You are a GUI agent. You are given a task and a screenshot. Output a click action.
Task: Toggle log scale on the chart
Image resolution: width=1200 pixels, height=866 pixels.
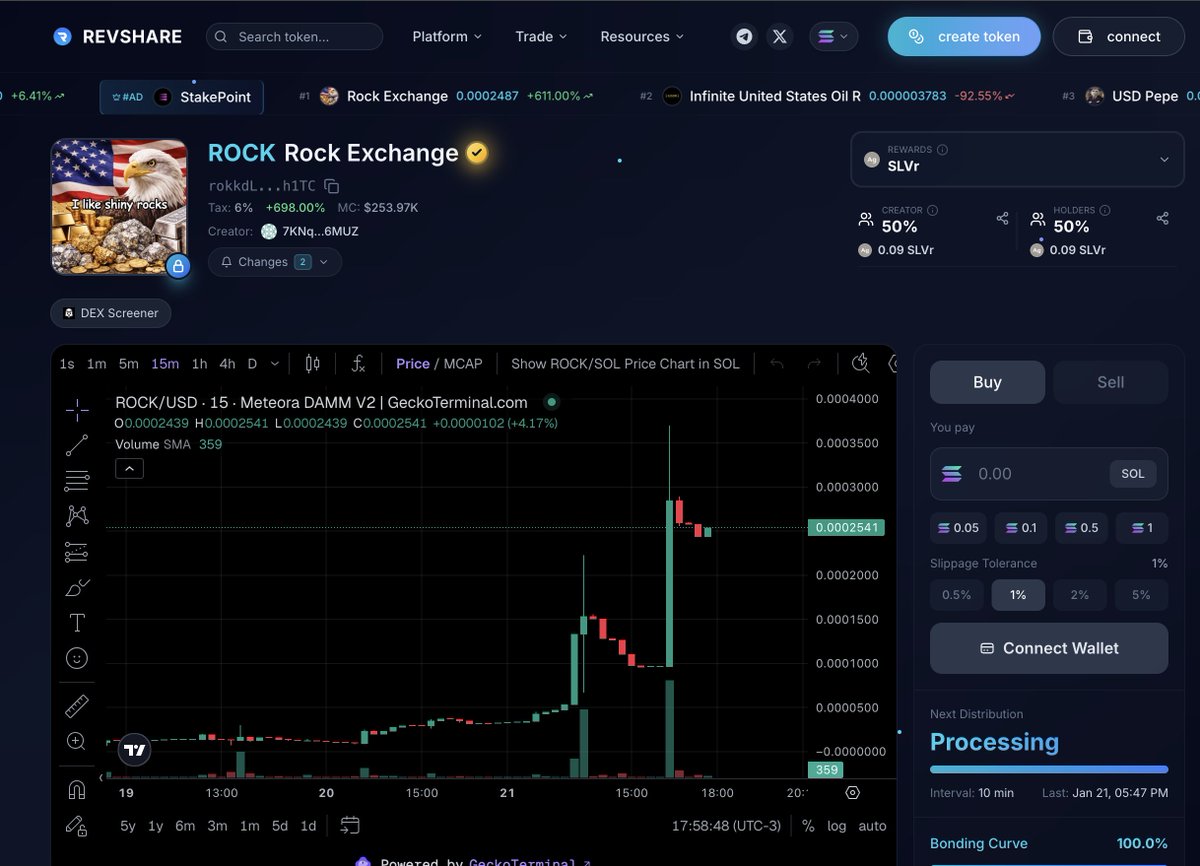[x=837, y=826]
